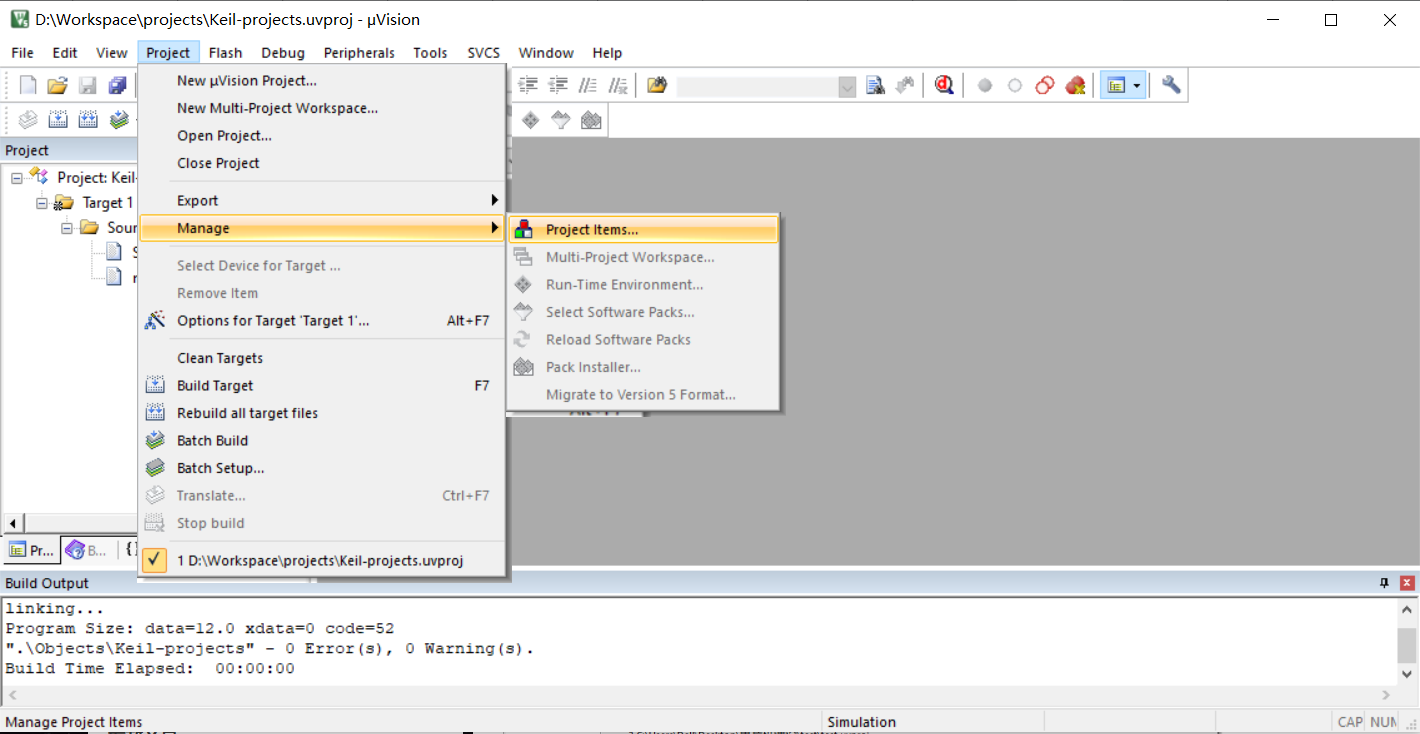1420x734 pixels.
Task: Open Configuration wrench icon
Action: [1171, 86]
